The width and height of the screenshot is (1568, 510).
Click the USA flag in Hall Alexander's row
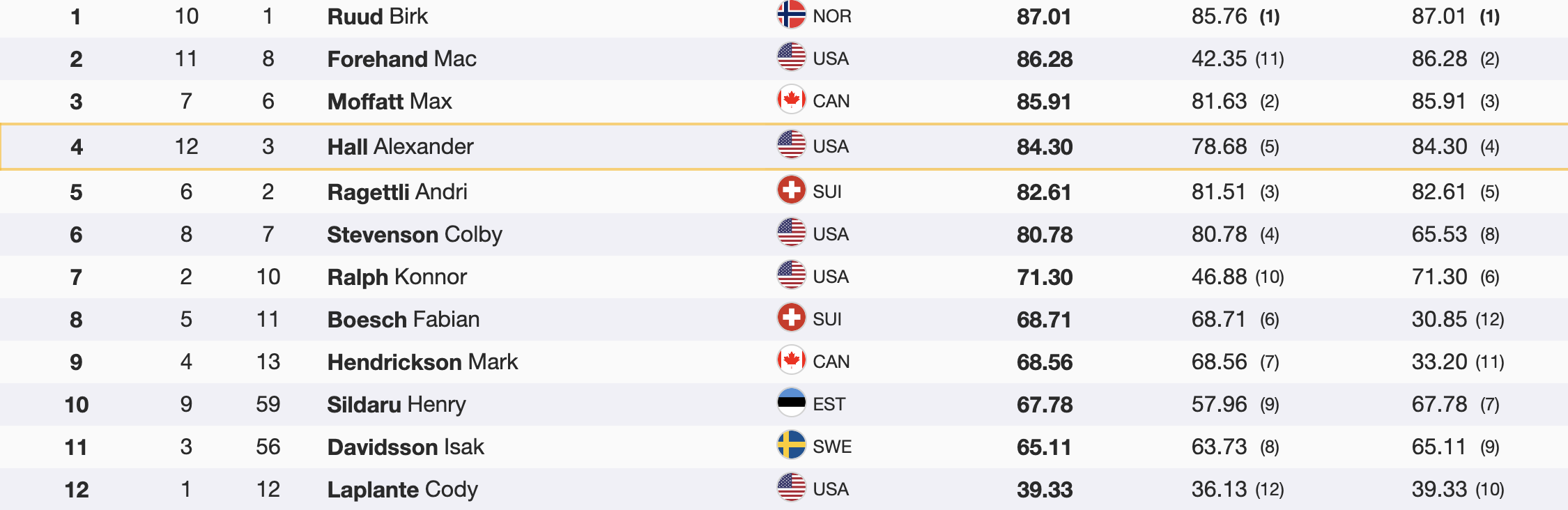[x=791, y=146]
